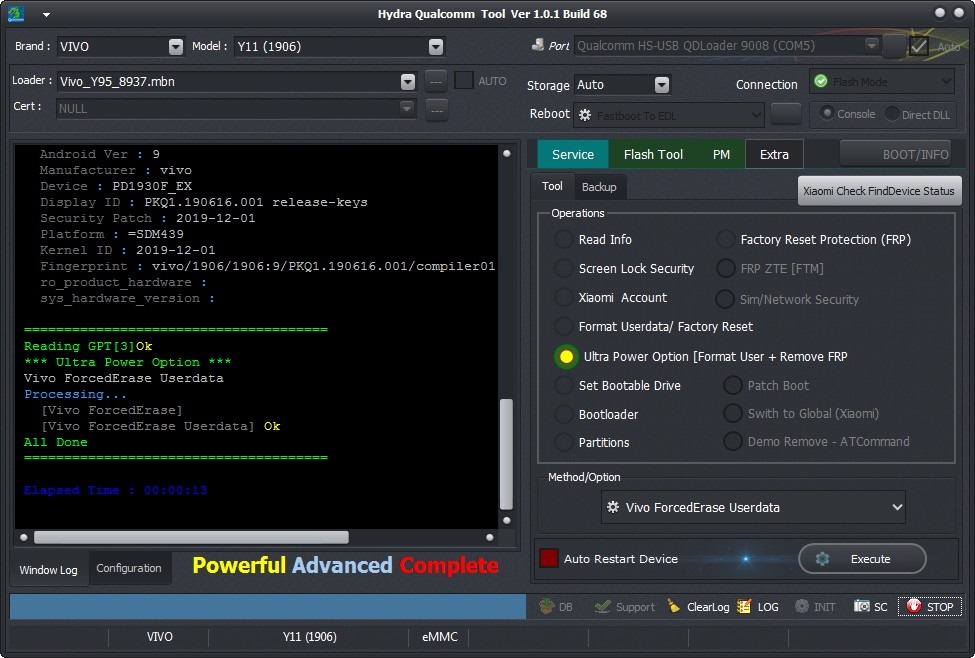This screenshot has height=658, width=975.
Task: Select the Tool sub-tab
Action: point(552,186)
